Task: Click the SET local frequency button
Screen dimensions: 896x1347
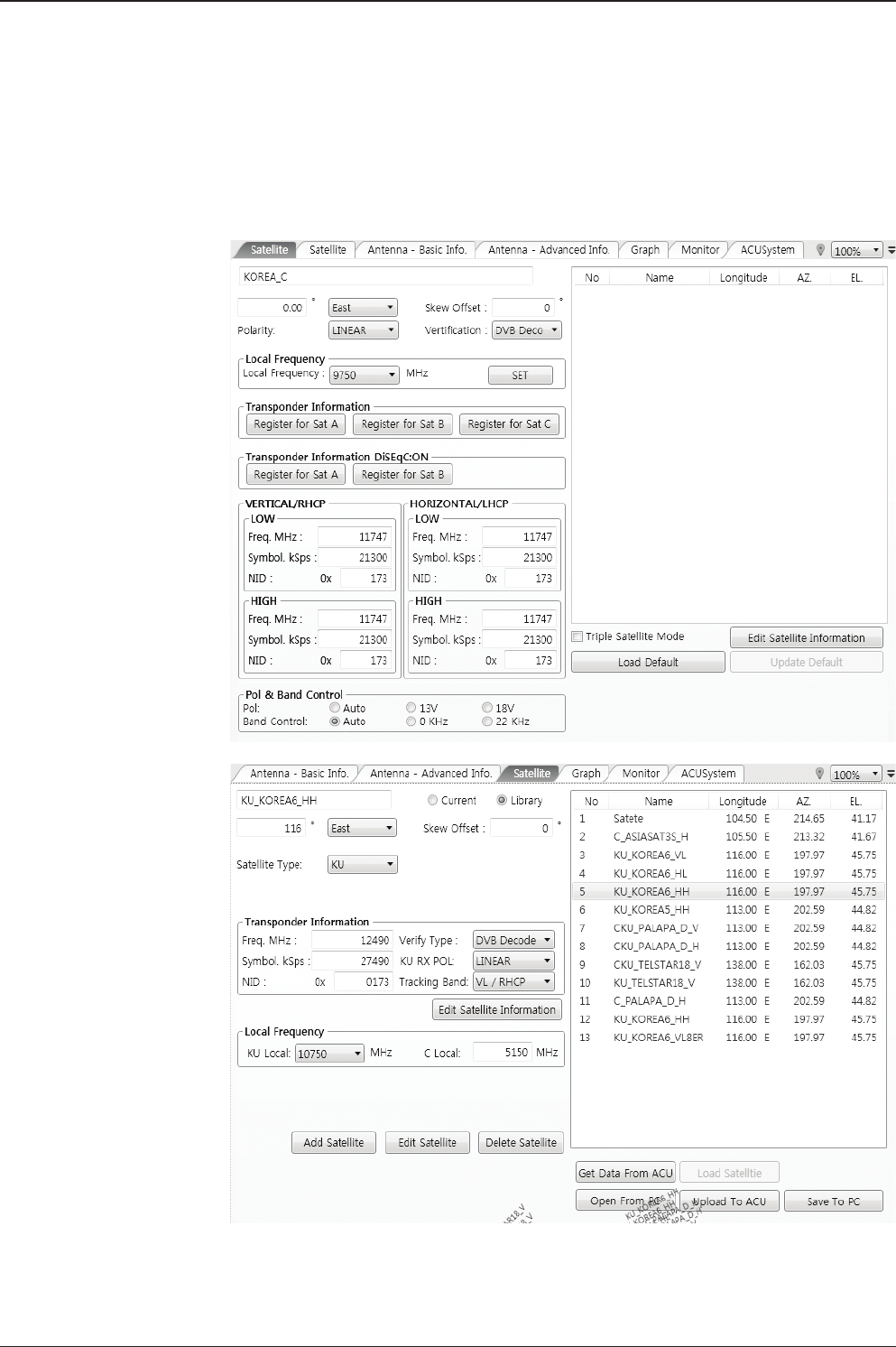Action: coord(521,376)
